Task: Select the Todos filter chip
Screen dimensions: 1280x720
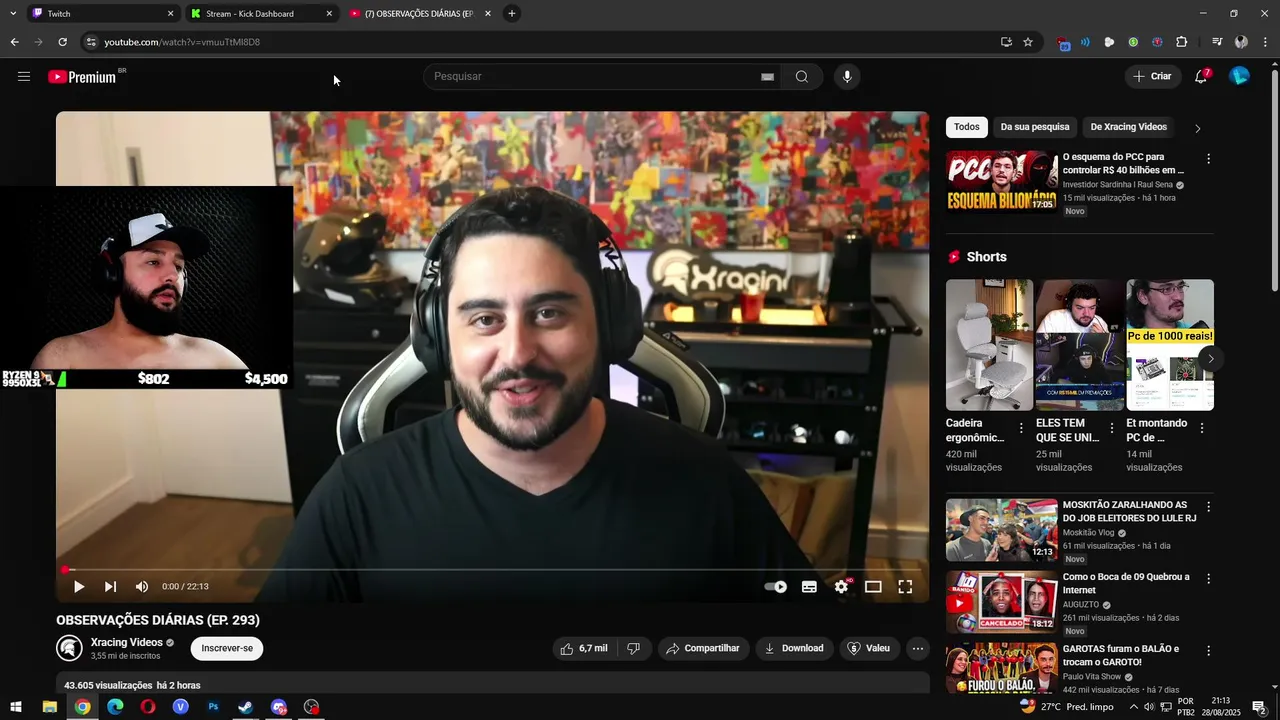Action: (967, 127)
